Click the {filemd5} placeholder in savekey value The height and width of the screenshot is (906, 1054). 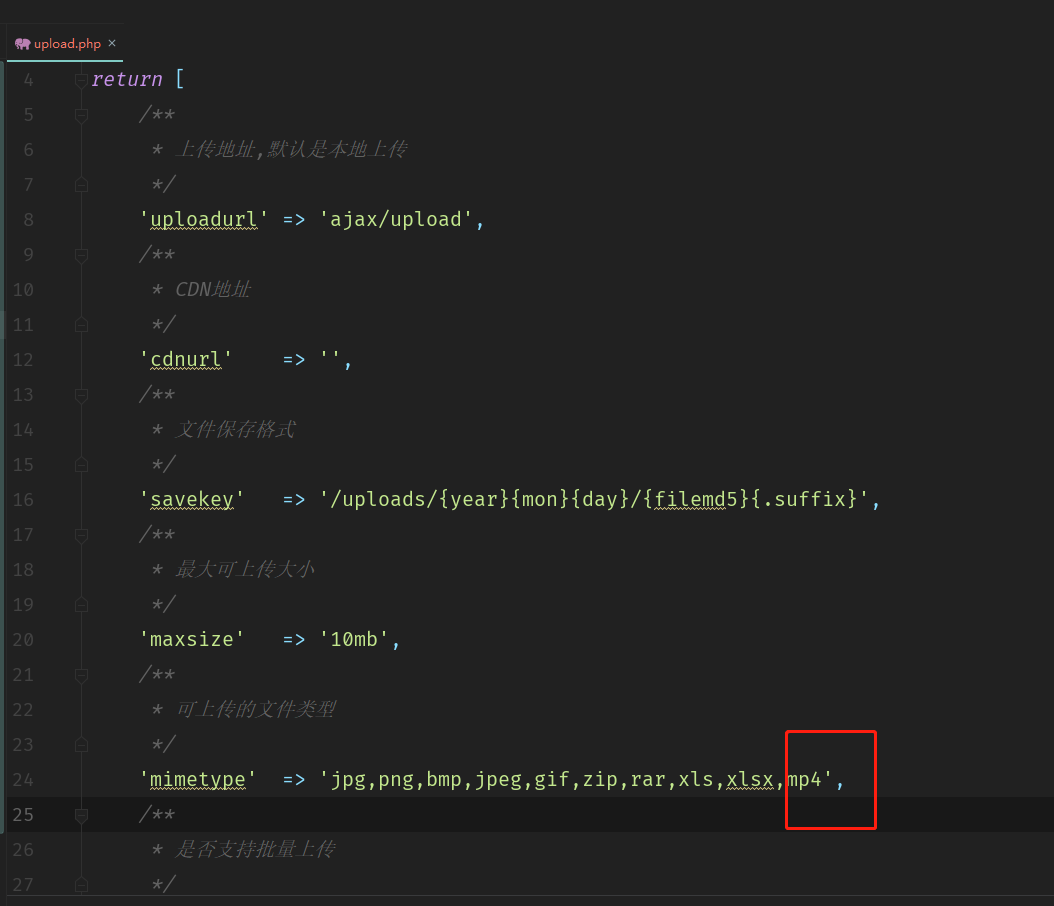(696, 499)
